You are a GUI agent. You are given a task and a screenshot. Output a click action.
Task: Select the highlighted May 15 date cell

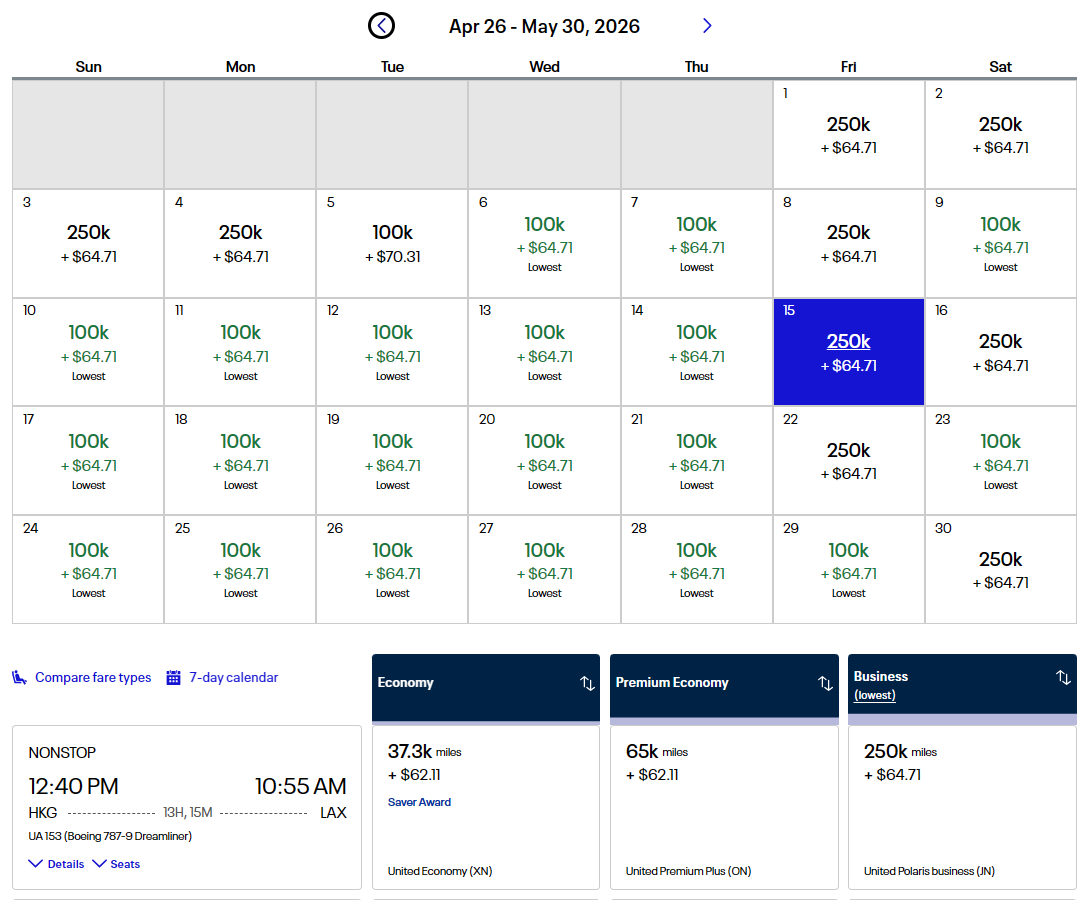click(x=848, y=352)
